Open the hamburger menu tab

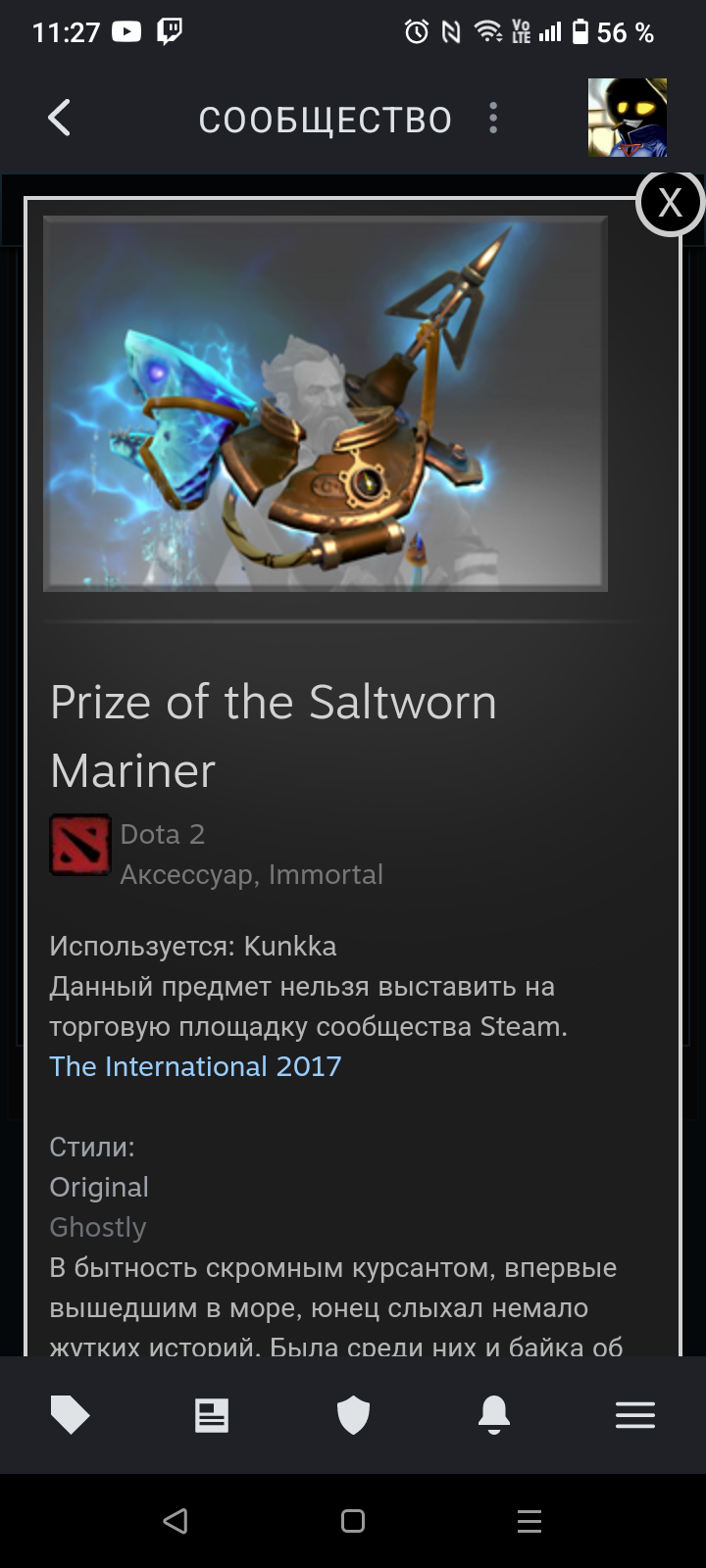[635, 1415]
